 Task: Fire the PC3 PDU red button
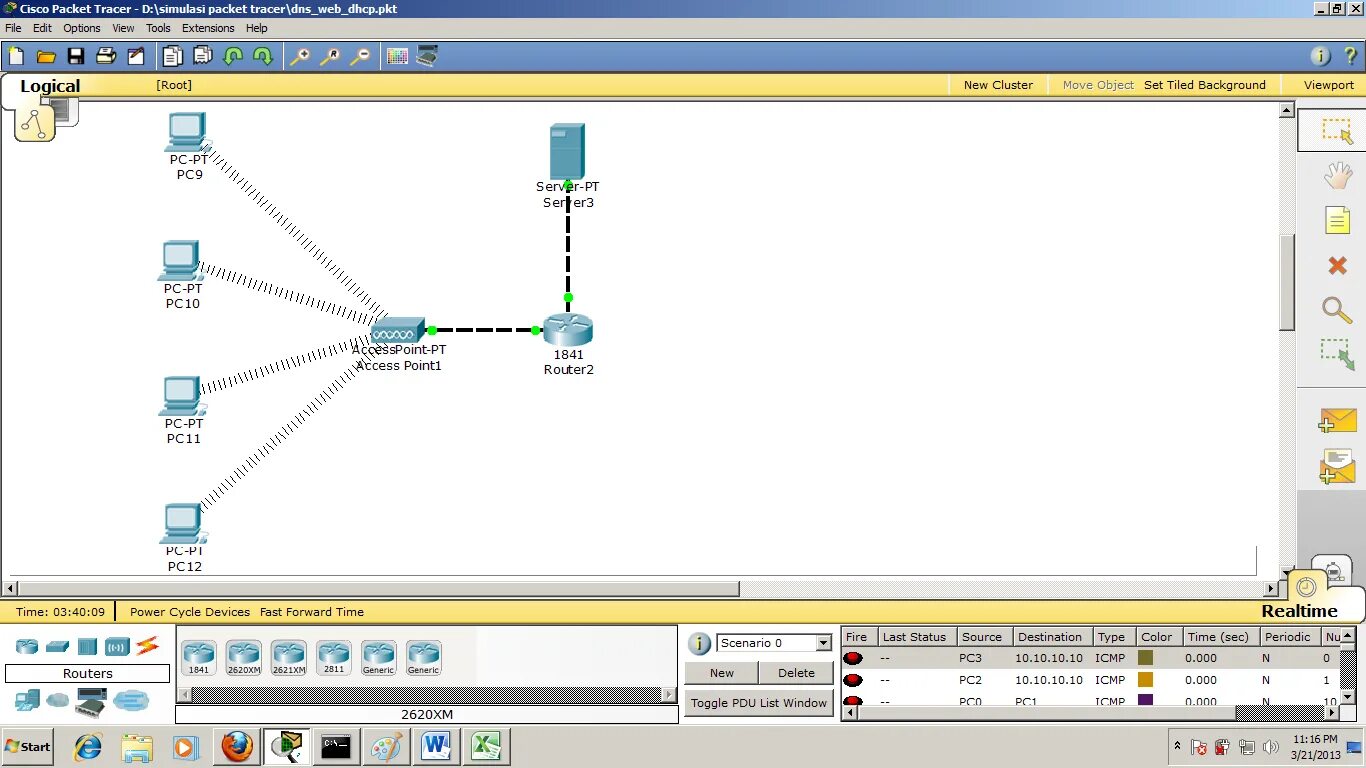[x=853, y=658]
